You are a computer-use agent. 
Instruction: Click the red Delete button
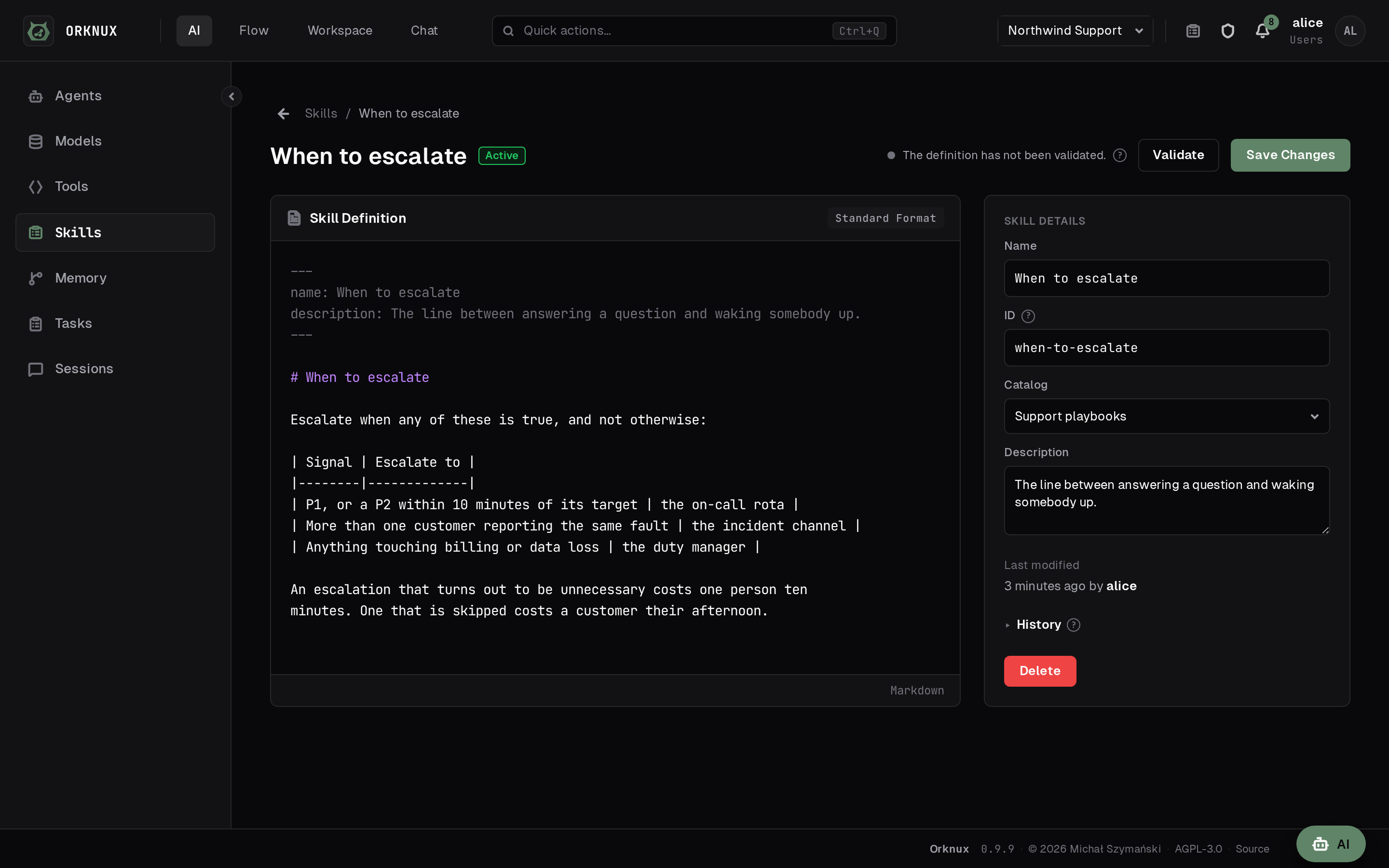point(1039,671)
